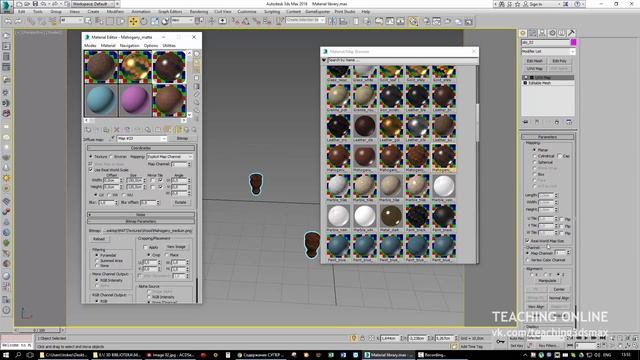Click the Windows taskbar search icon
Viewport: 640px width, 360px height.
tap(18, 355)
